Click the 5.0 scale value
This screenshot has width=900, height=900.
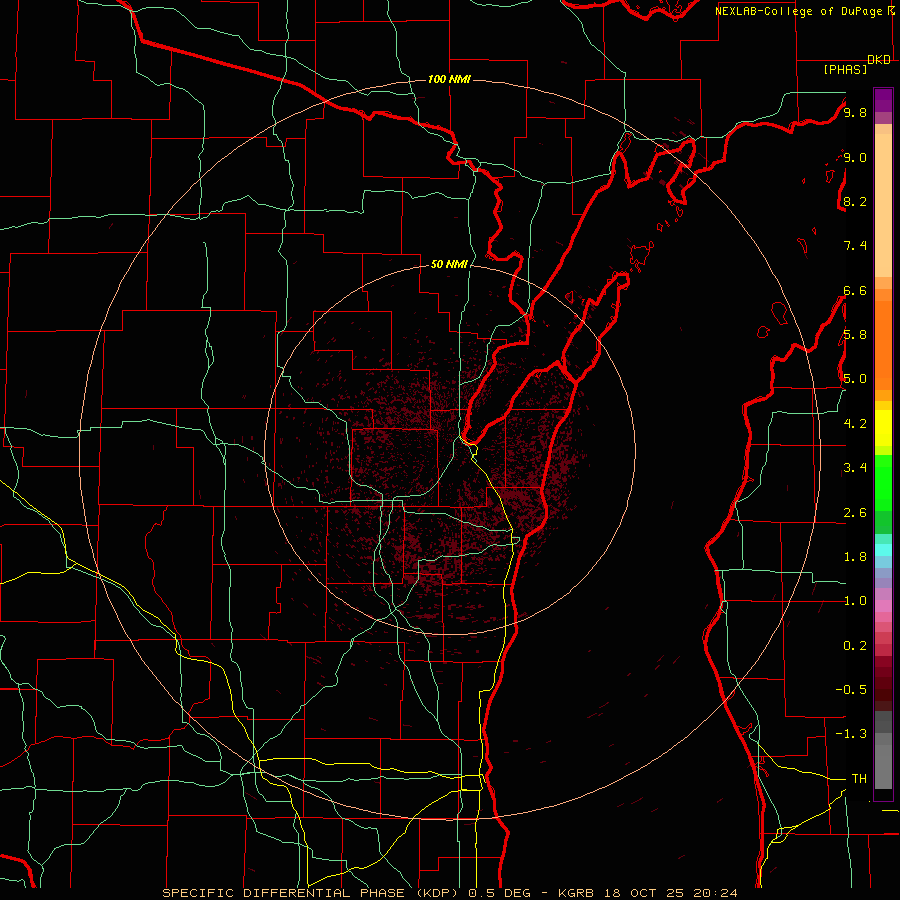[x=855, y=379]
